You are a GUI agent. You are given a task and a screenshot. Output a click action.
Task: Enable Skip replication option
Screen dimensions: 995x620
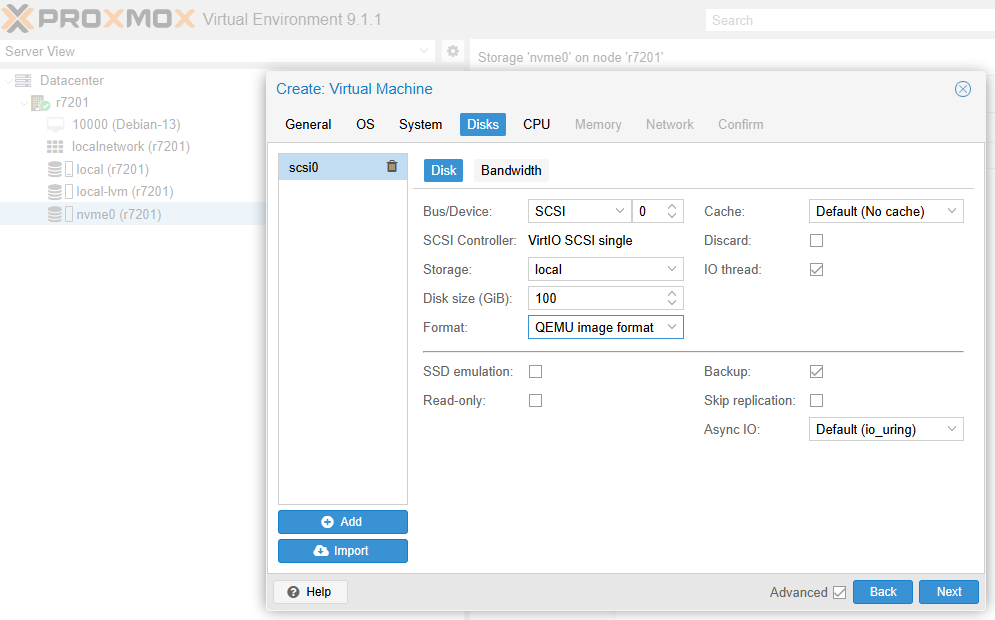816,401
